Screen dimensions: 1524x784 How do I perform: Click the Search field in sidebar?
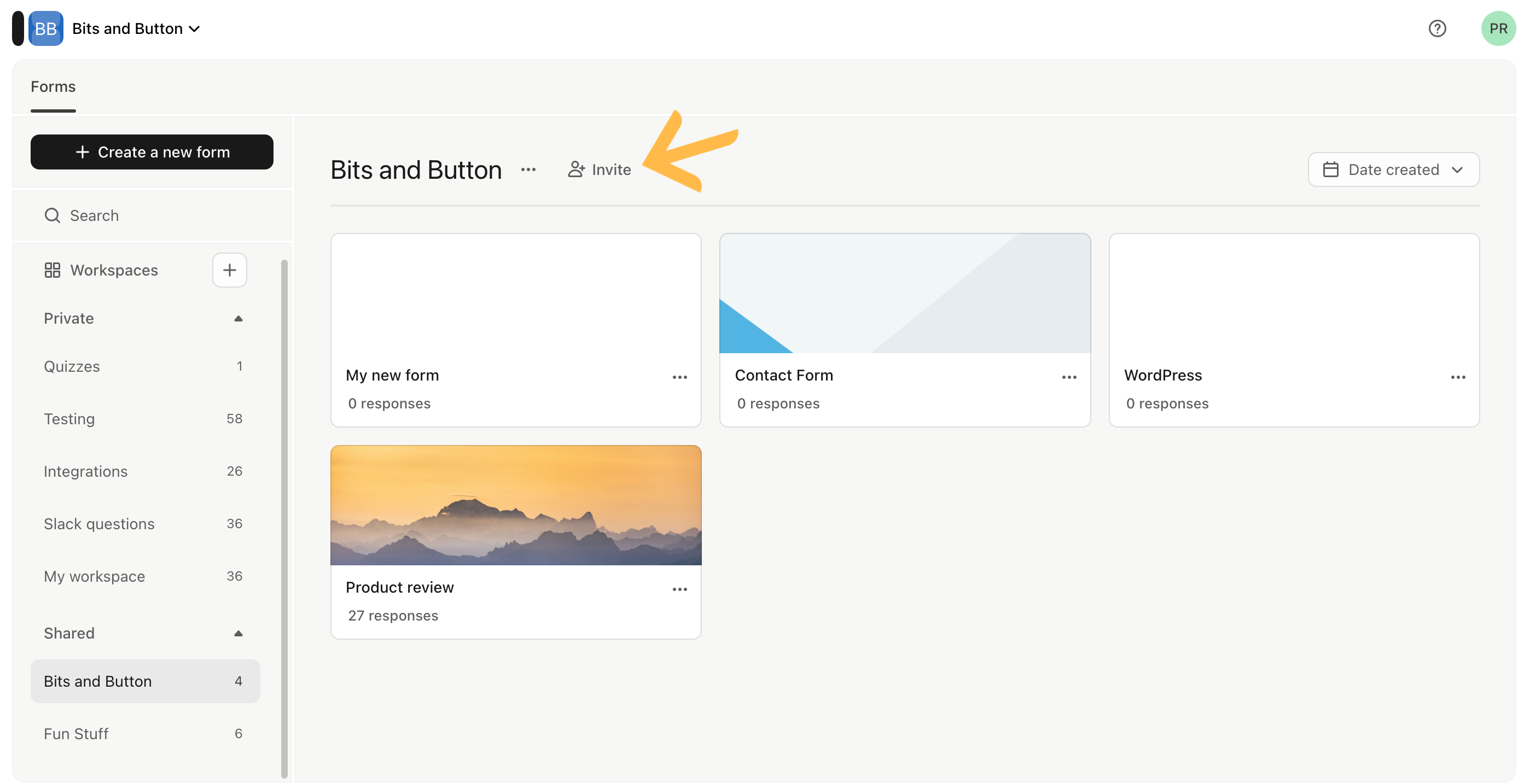(x=152, y=215)
